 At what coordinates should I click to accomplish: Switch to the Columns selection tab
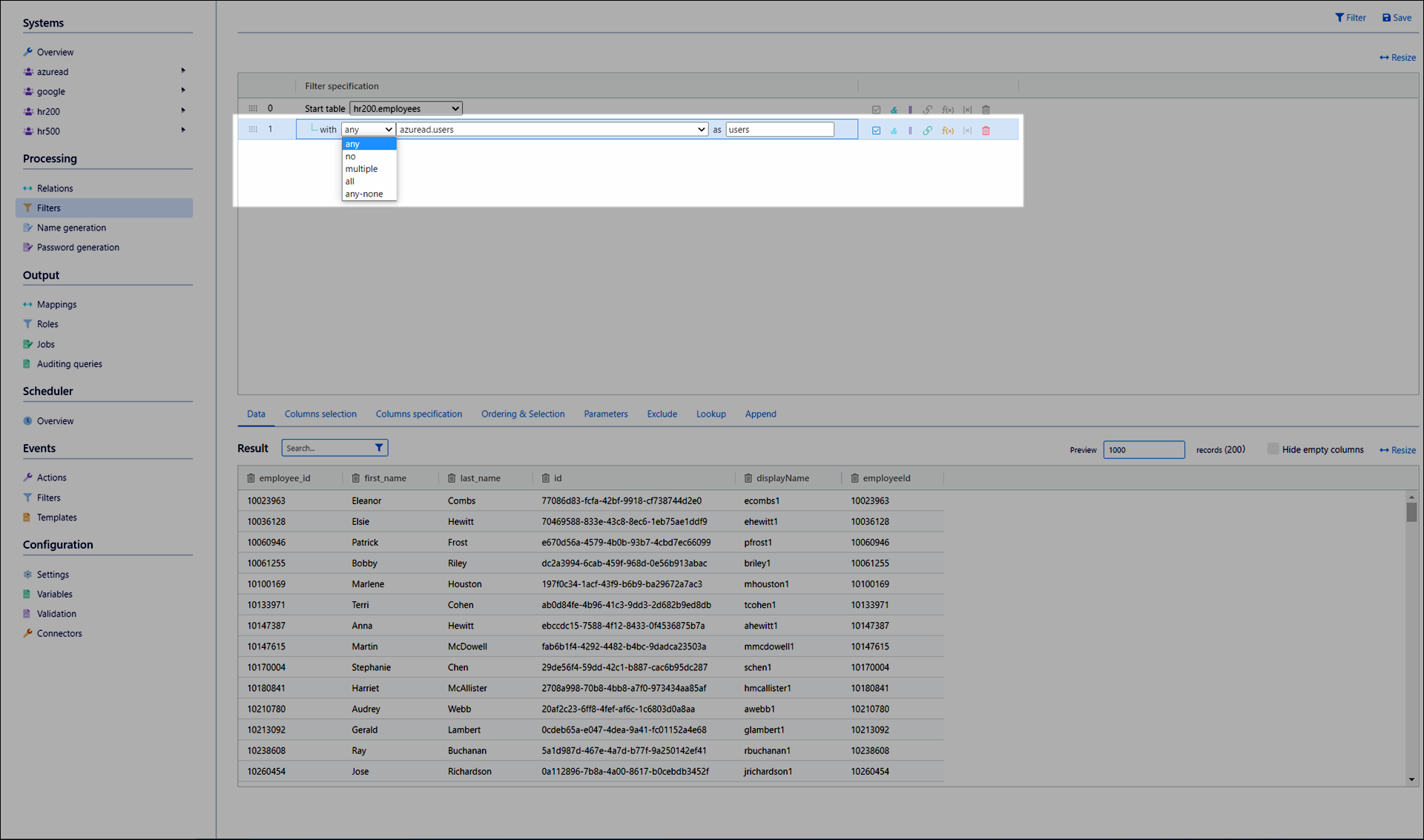pyautogui.click(x=320, y=414)
